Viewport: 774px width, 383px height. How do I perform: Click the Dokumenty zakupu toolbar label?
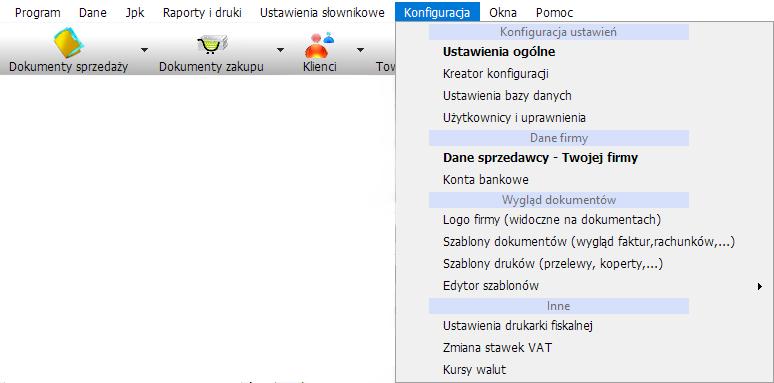[x=211, y=67]
